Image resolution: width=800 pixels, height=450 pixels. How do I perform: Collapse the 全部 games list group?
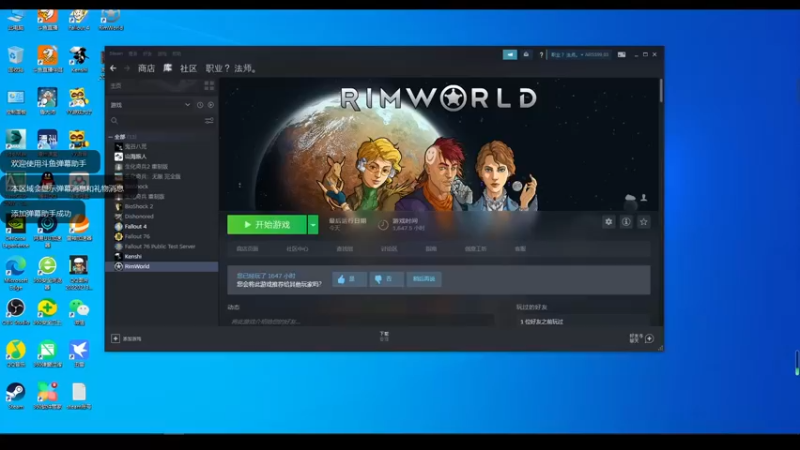(111, 137)
